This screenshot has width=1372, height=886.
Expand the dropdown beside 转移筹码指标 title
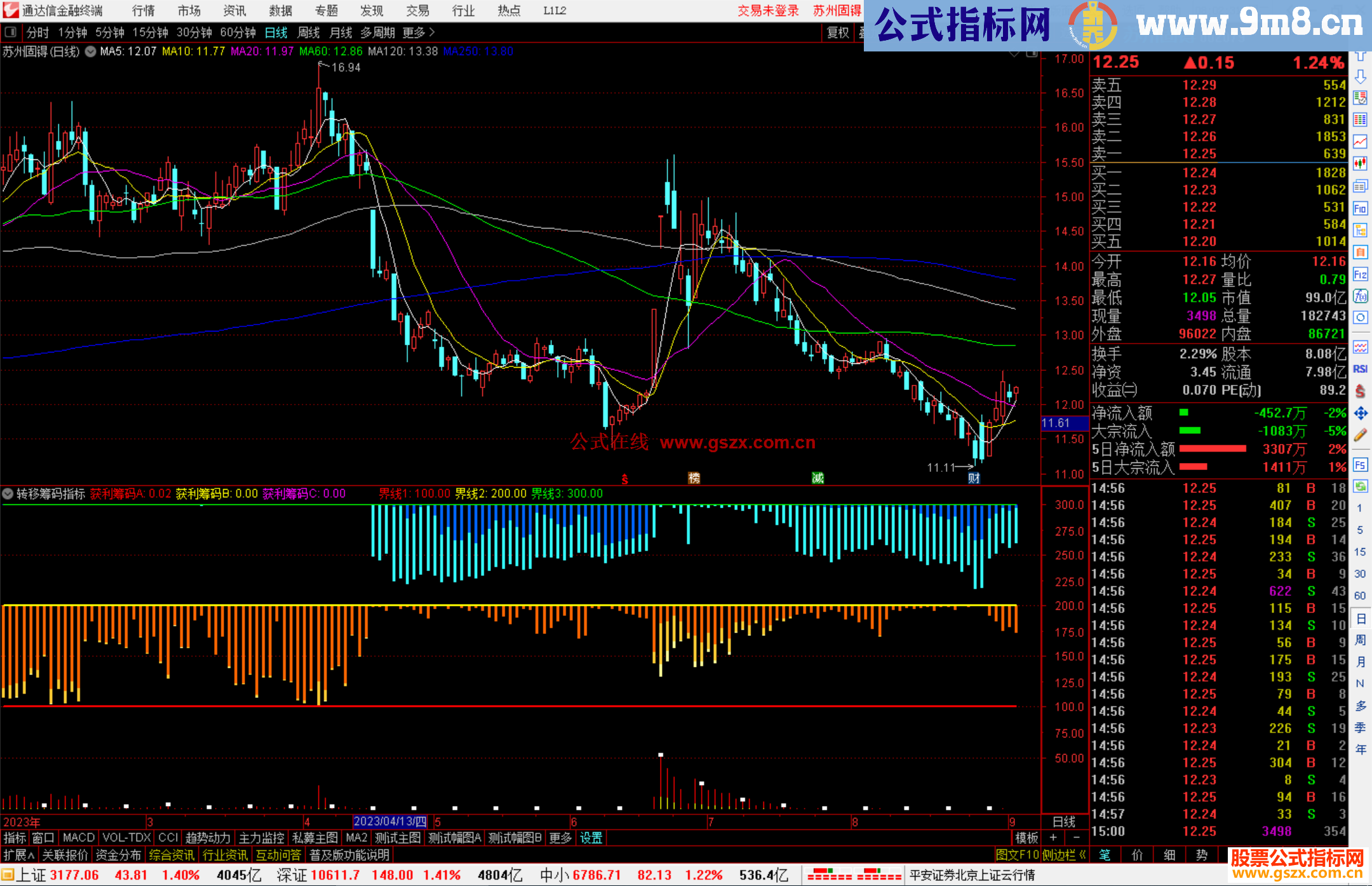(x=8, y=493)
